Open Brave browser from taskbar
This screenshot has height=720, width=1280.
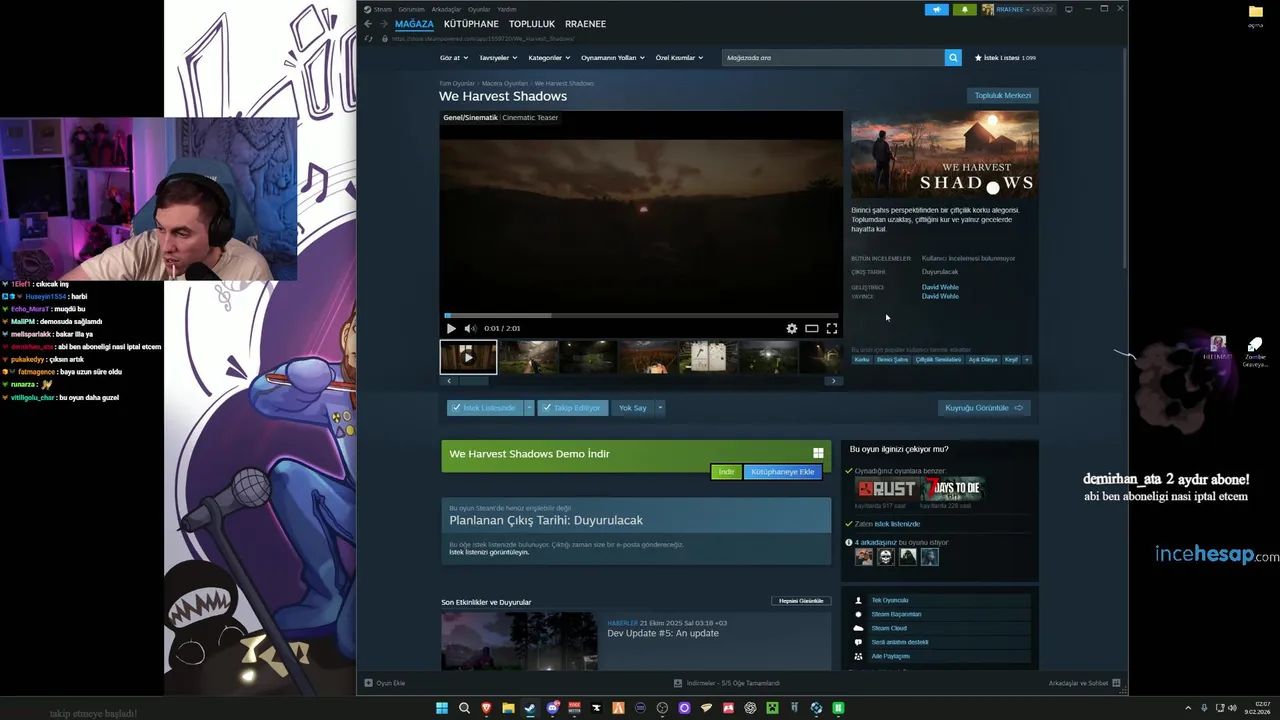[x=486, y=708]
